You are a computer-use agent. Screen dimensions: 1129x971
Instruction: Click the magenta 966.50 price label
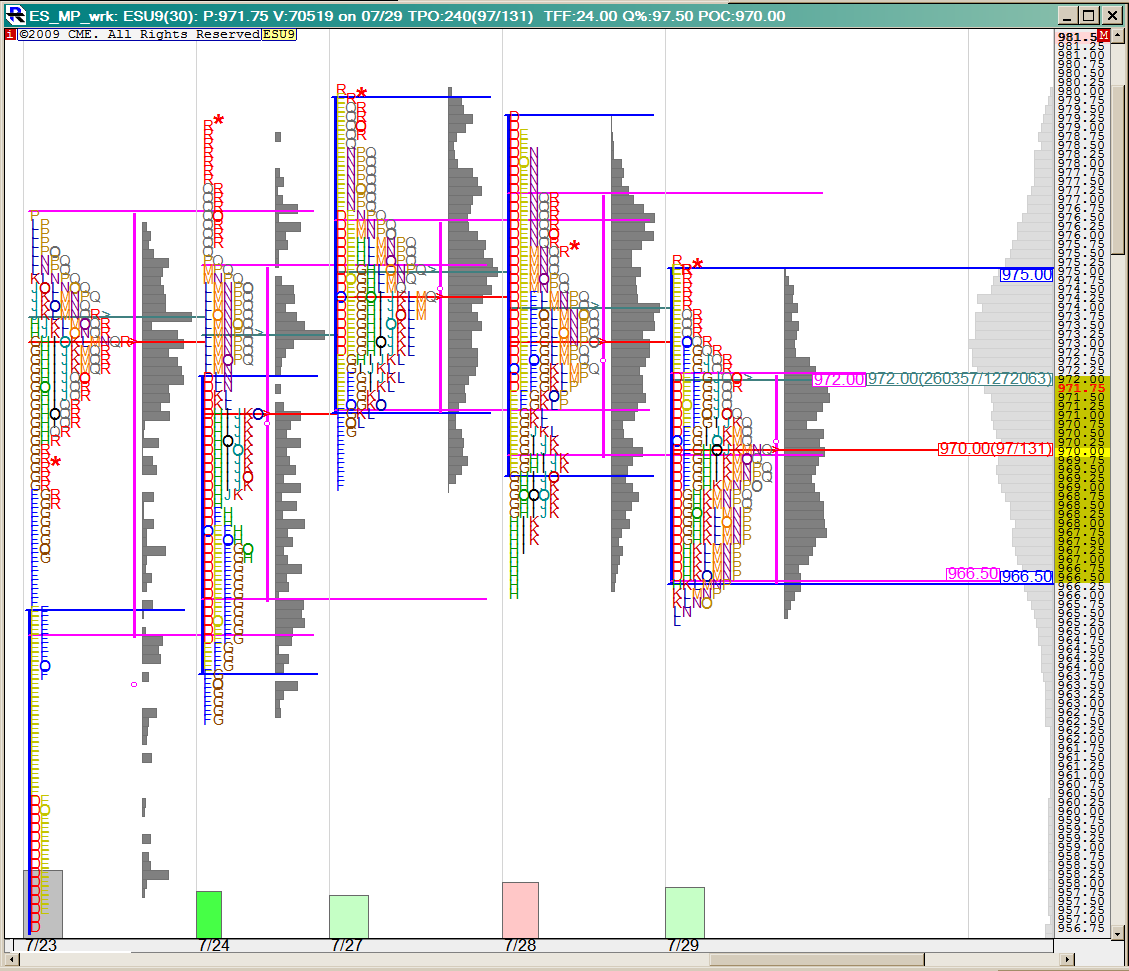click(972, 574)
